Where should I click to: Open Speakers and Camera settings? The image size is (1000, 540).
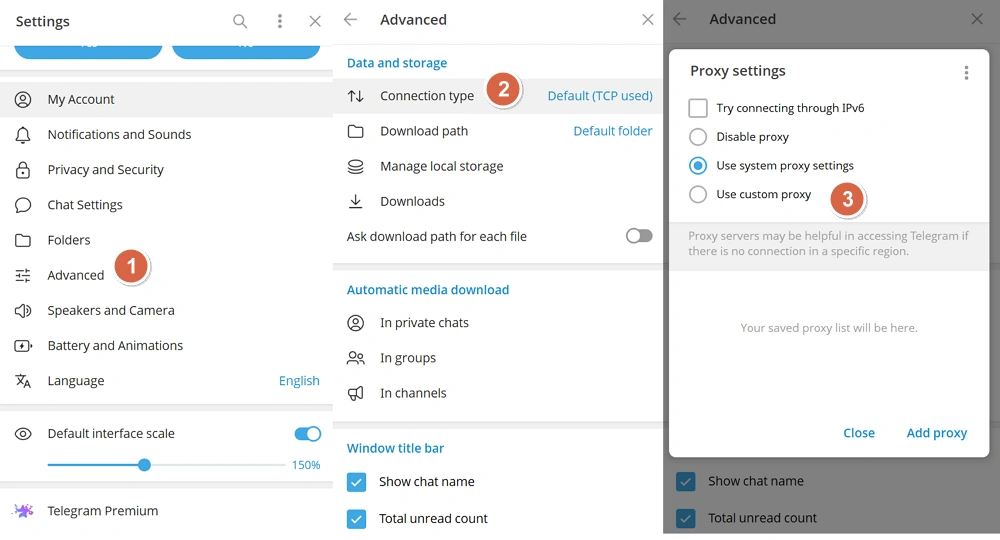166,310
